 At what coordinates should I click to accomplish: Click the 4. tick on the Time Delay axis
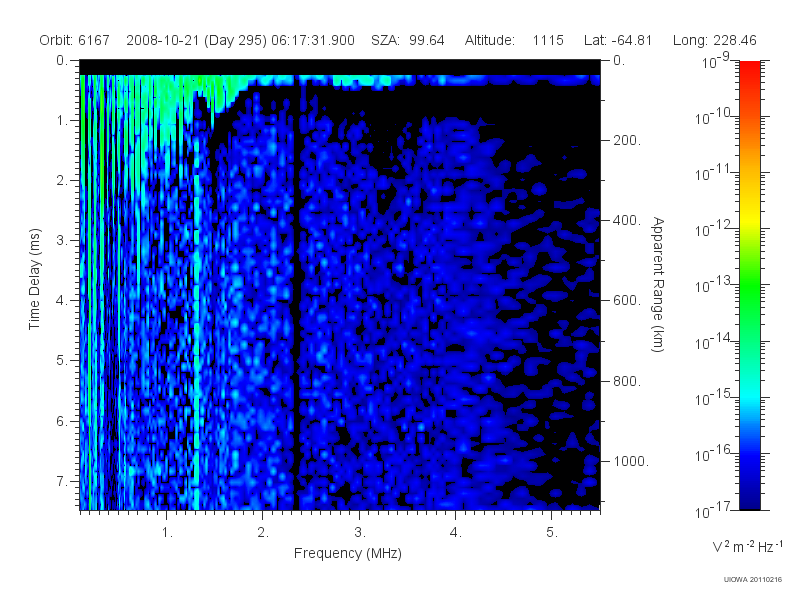[x=61, y=301]
